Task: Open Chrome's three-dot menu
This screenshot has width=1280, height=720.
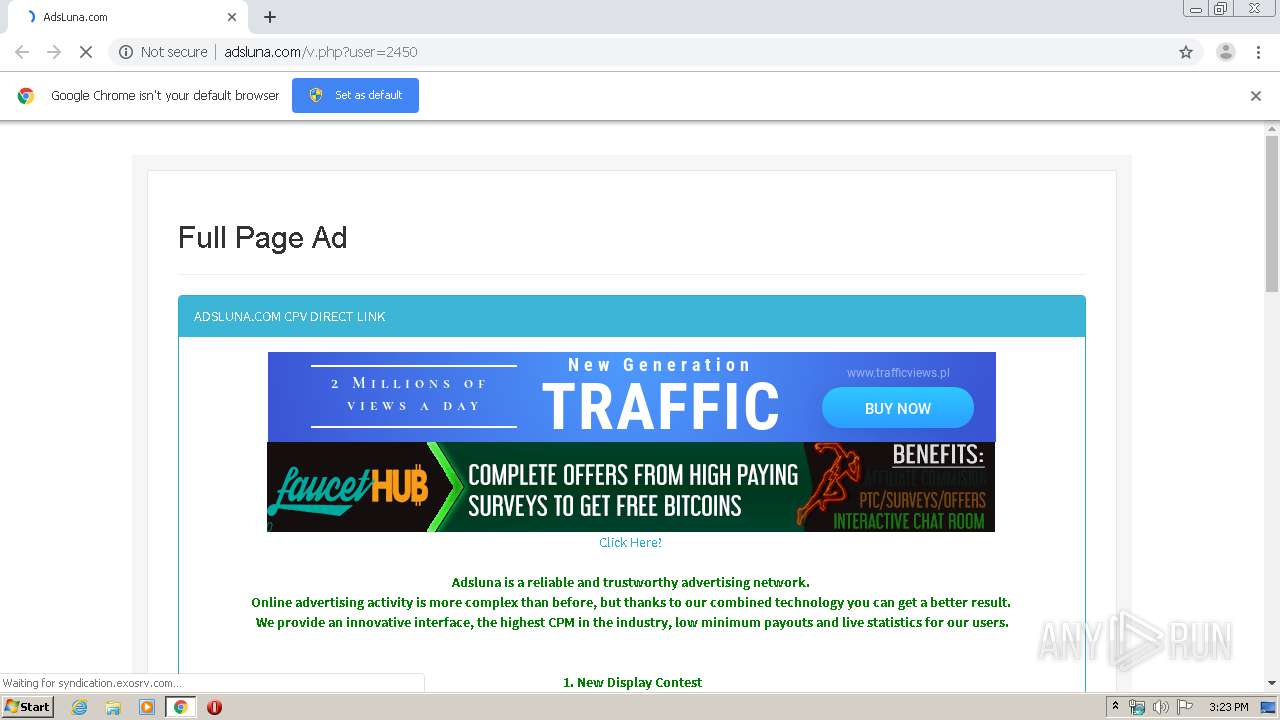Action: 1259,52
